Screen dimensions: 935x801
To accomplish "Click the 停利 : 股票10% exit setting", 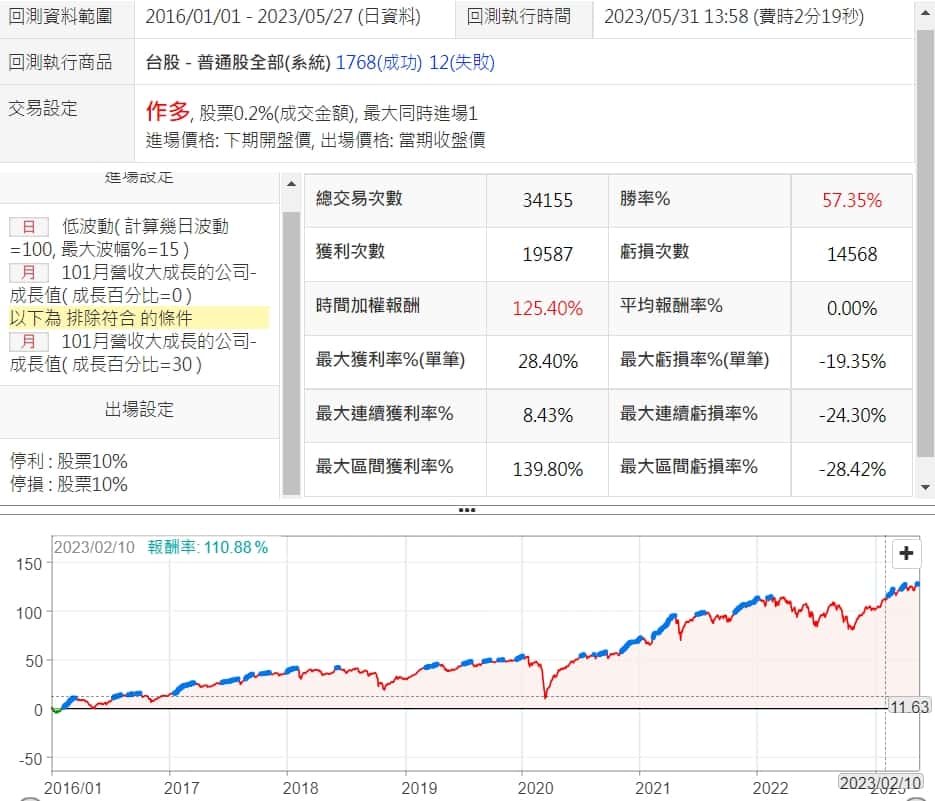I will coord(69,462).
